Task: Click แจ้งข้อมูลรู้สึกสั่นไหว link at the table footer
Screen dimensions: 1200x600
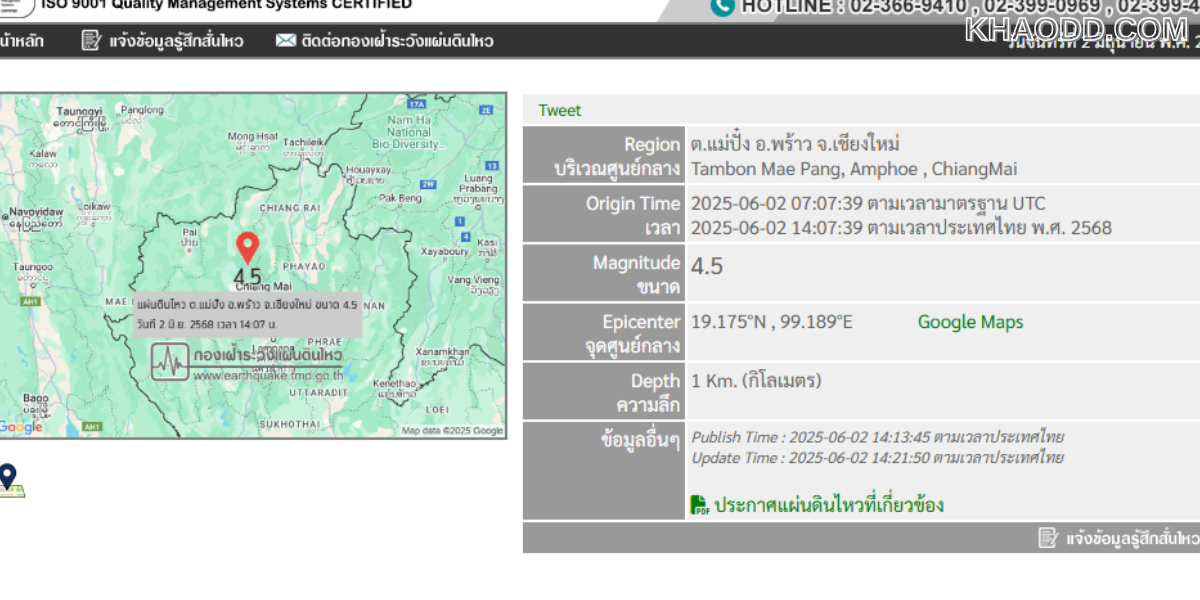Action: pyautogui.click(x=1132, y=538)
